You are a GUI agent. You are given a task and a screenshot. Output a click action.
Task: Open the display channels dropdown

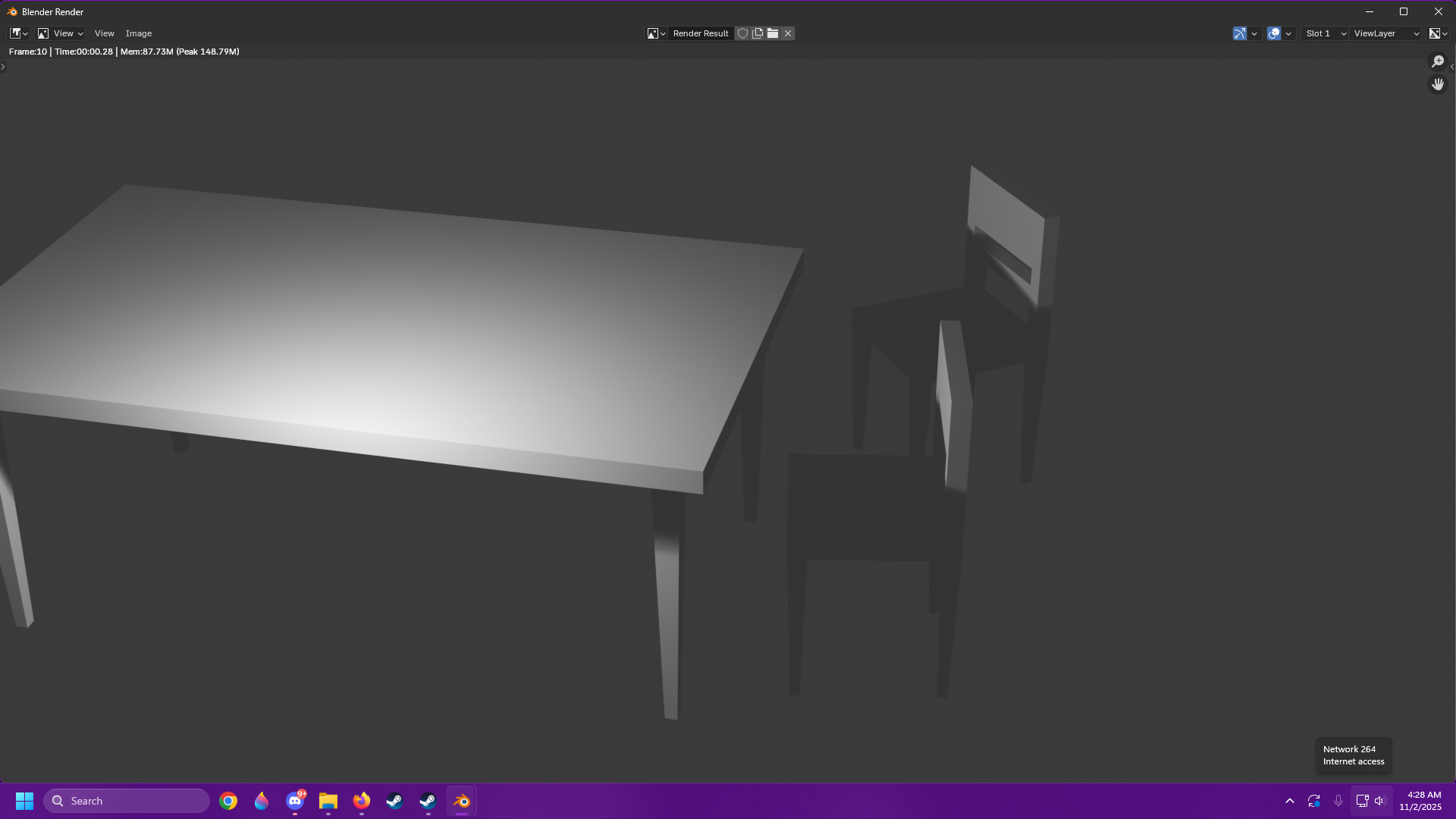[x=1438, y=33]
